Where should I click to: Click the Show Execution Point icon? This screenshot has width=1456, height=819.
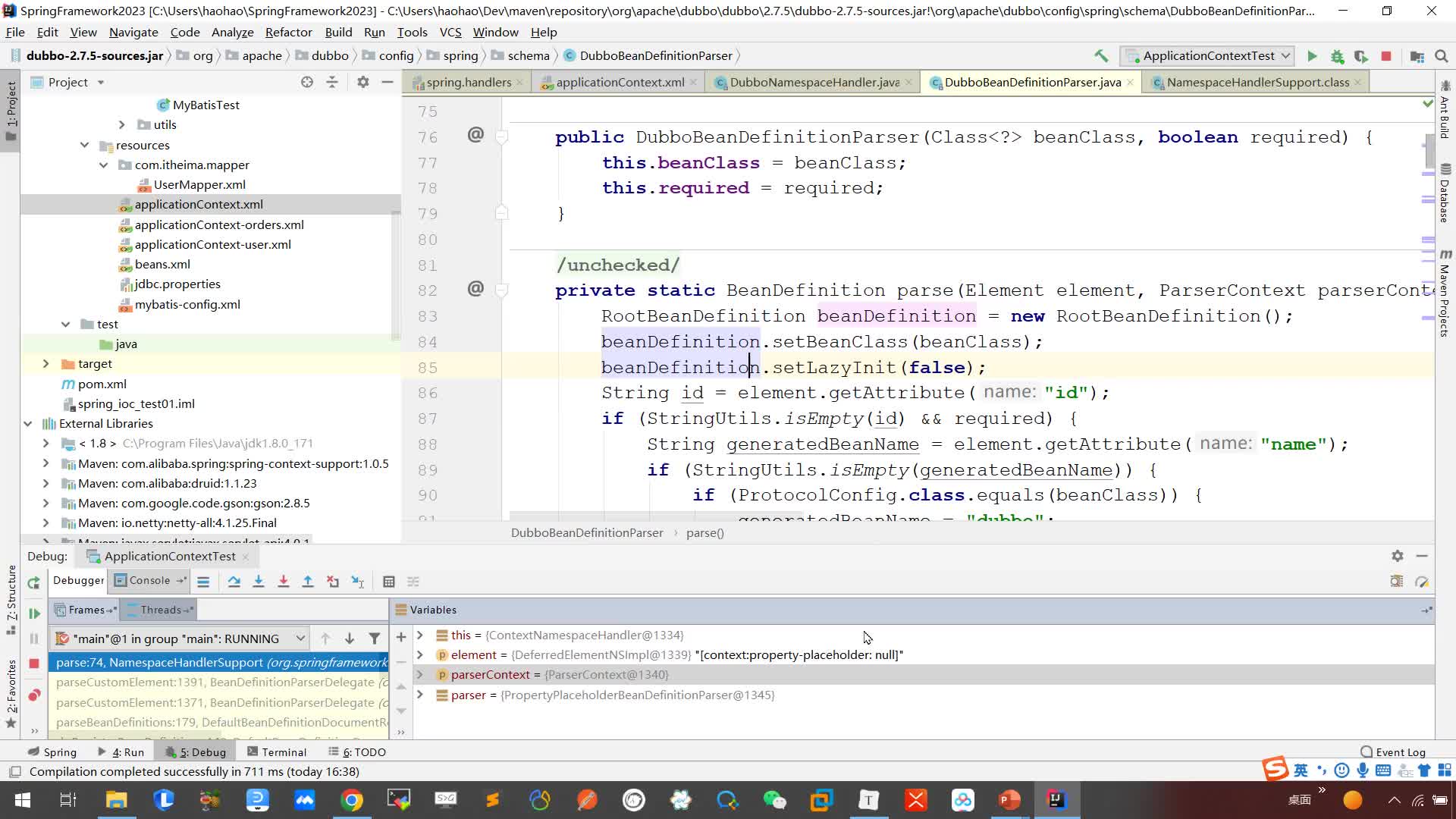203,582
